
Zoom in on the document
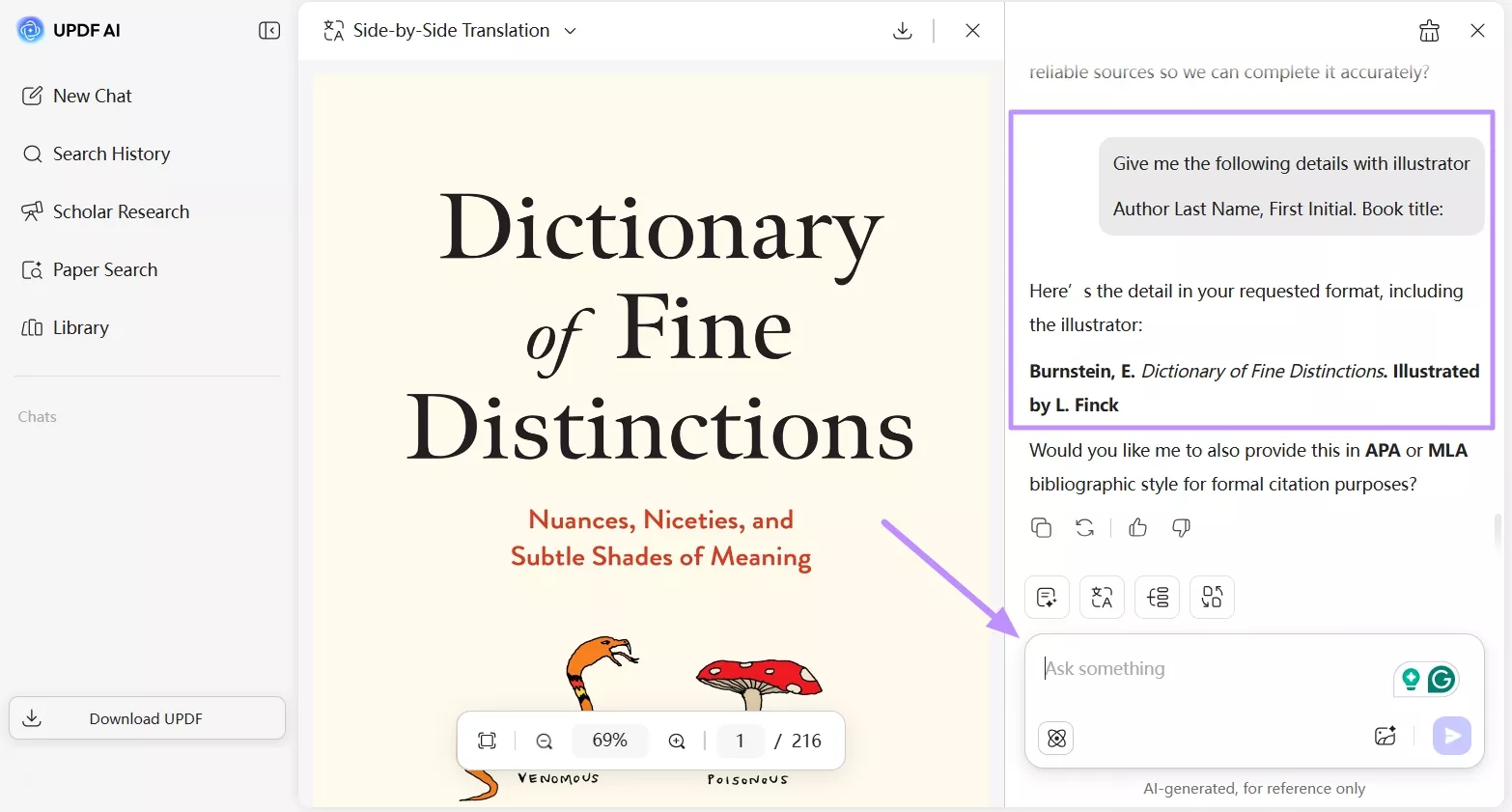point(677,741)
